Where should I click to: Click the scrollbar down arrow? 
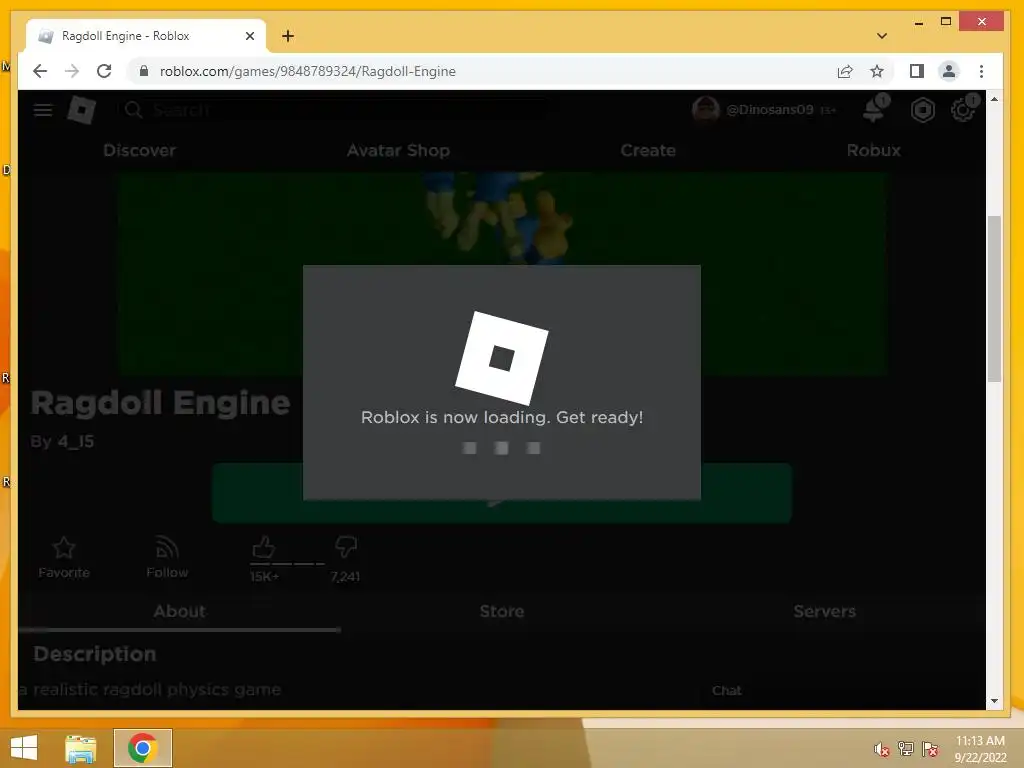pyautogui.click(x=994, y=701)
